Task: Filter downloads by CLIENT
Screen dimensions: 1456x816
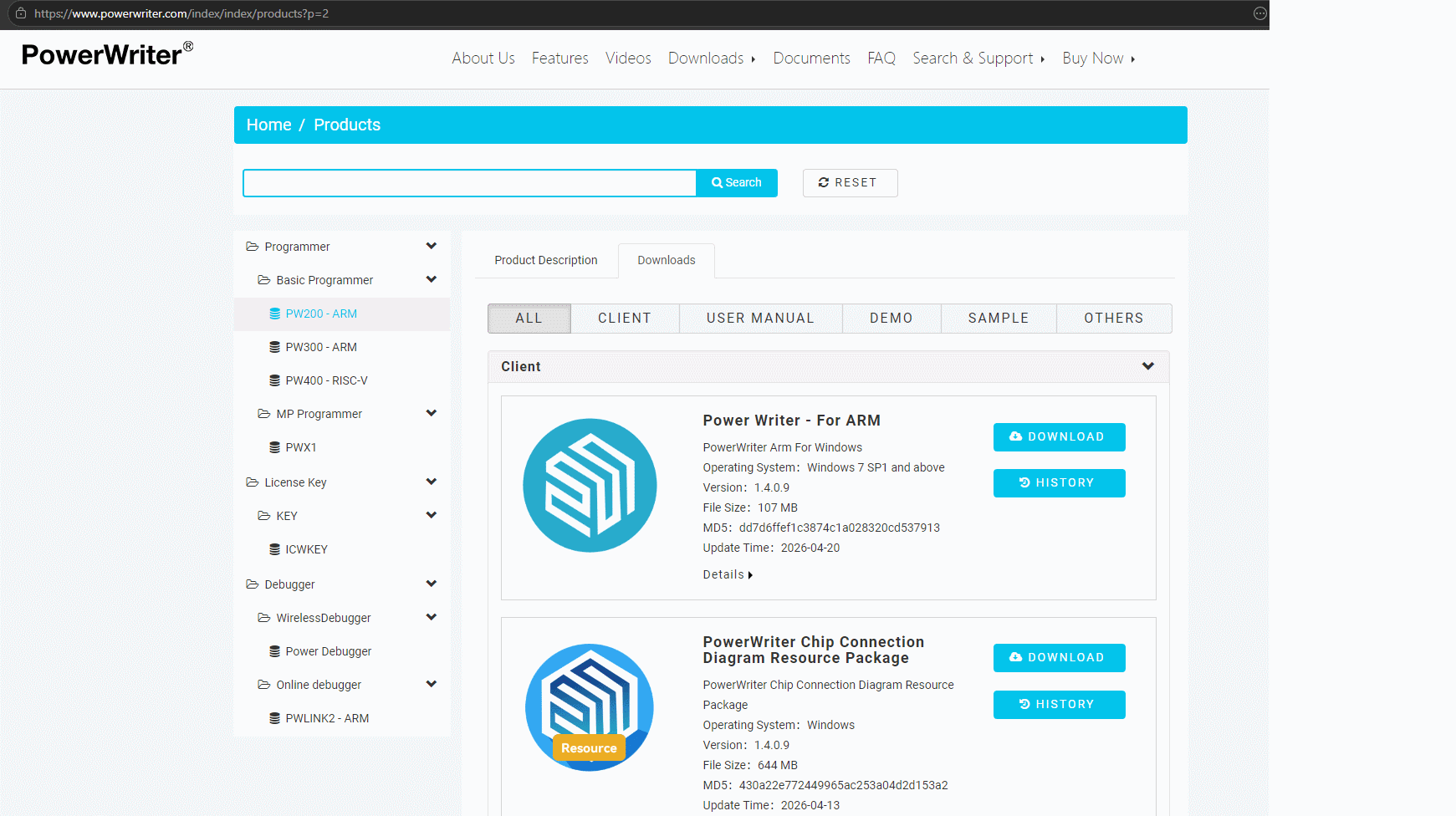Action: coord(625,319)
